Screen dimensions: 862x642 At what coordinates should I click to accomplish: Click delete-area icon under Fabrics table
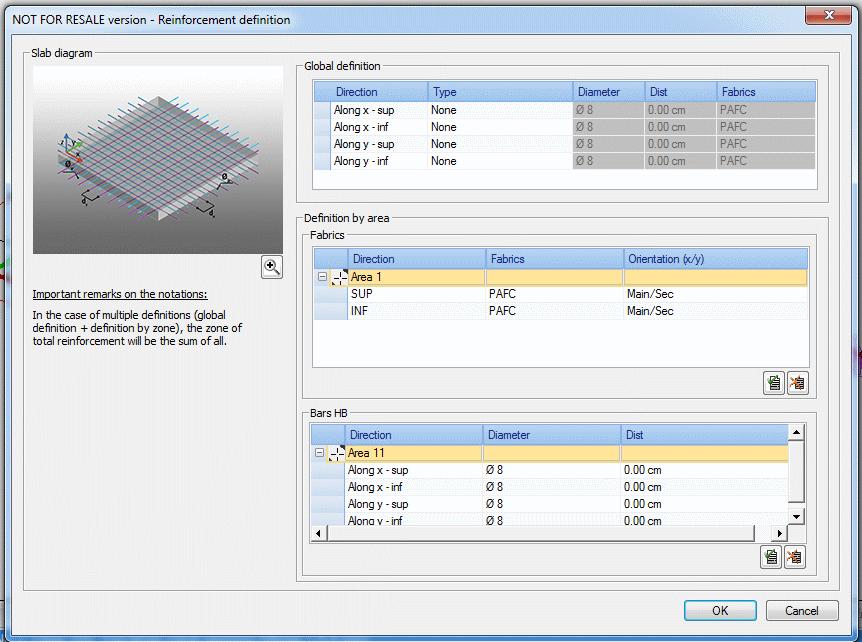(797, 383)
